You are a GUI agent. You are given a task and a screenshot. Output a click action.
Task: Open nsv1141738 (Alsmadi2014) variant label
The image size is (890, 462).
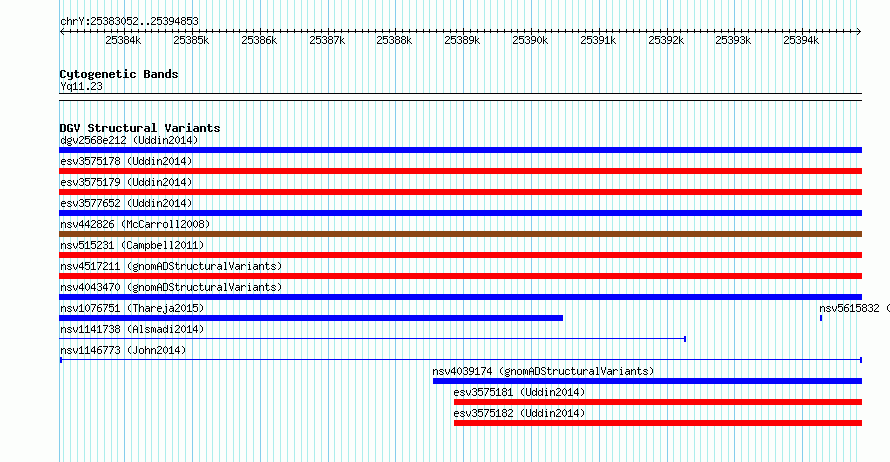(132, 329)
